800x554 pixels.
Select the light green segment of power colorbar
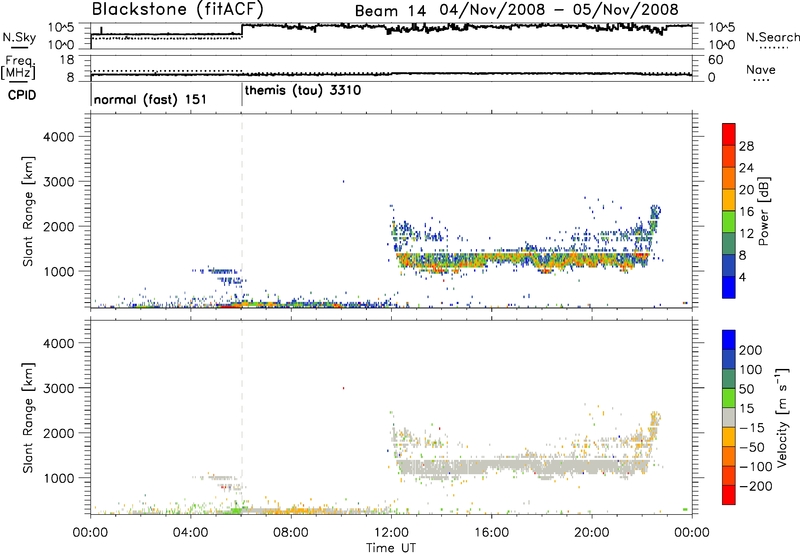tap(729, 221)
